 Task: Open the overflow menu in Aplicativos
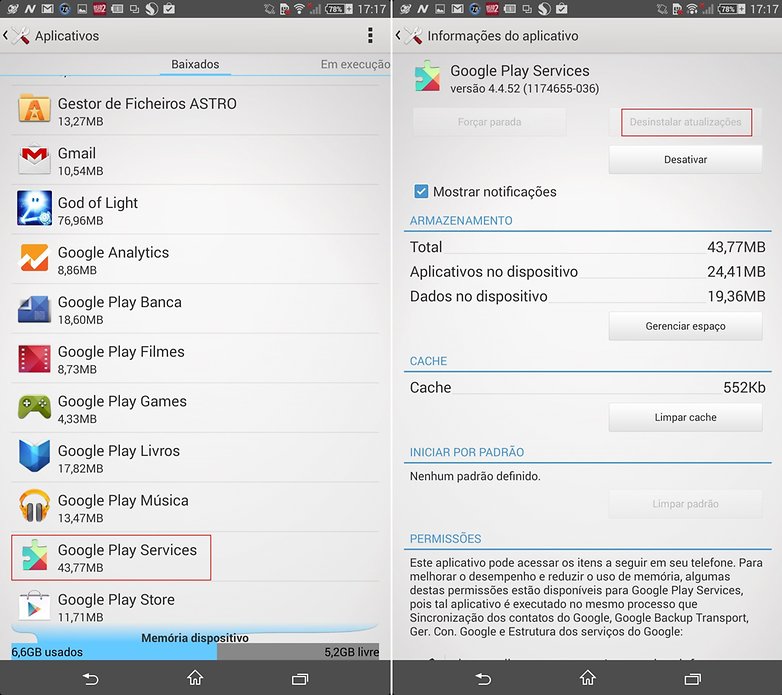370,35
